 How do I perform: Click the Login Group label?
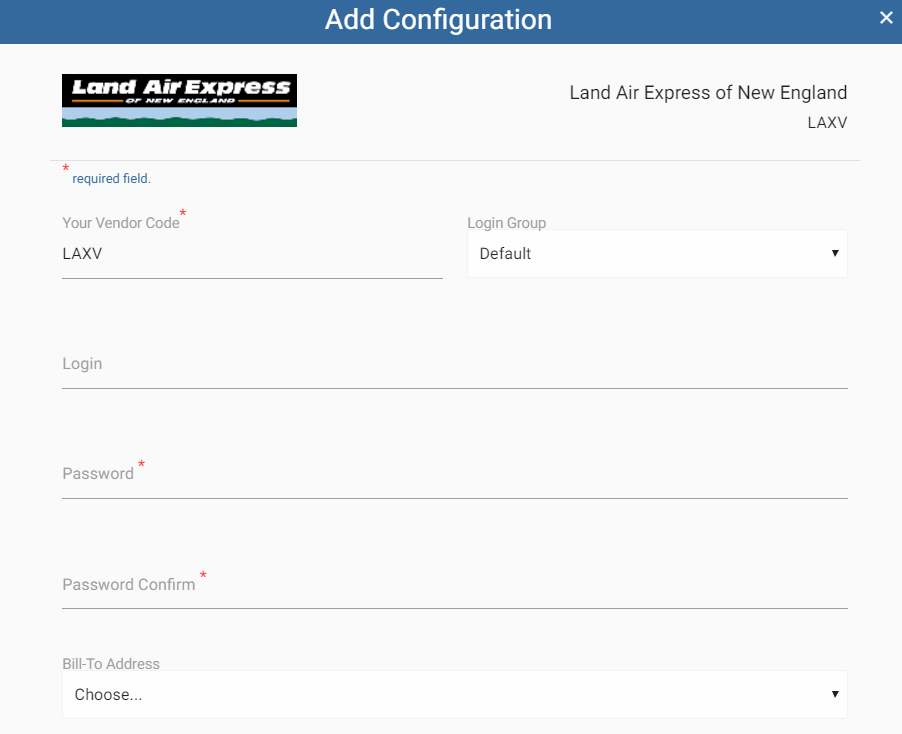pyautogui.click(x=506, y=222)
